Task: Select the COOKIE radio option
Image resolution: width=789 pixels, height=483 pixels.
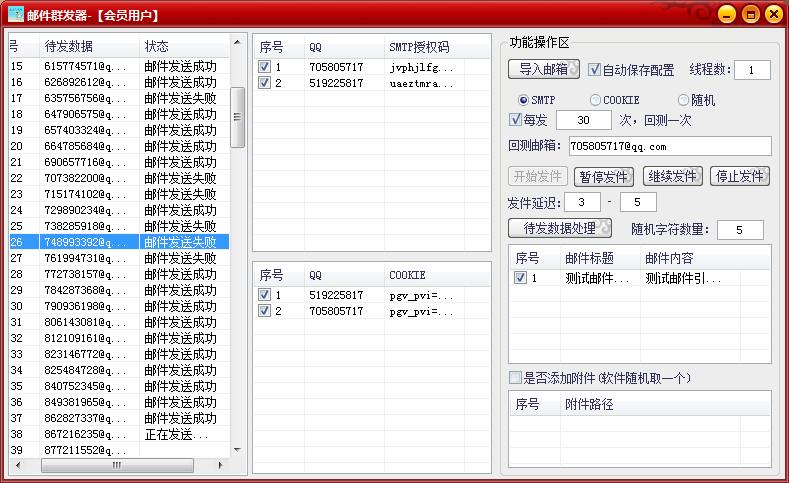Action: [x=596, y=100]
